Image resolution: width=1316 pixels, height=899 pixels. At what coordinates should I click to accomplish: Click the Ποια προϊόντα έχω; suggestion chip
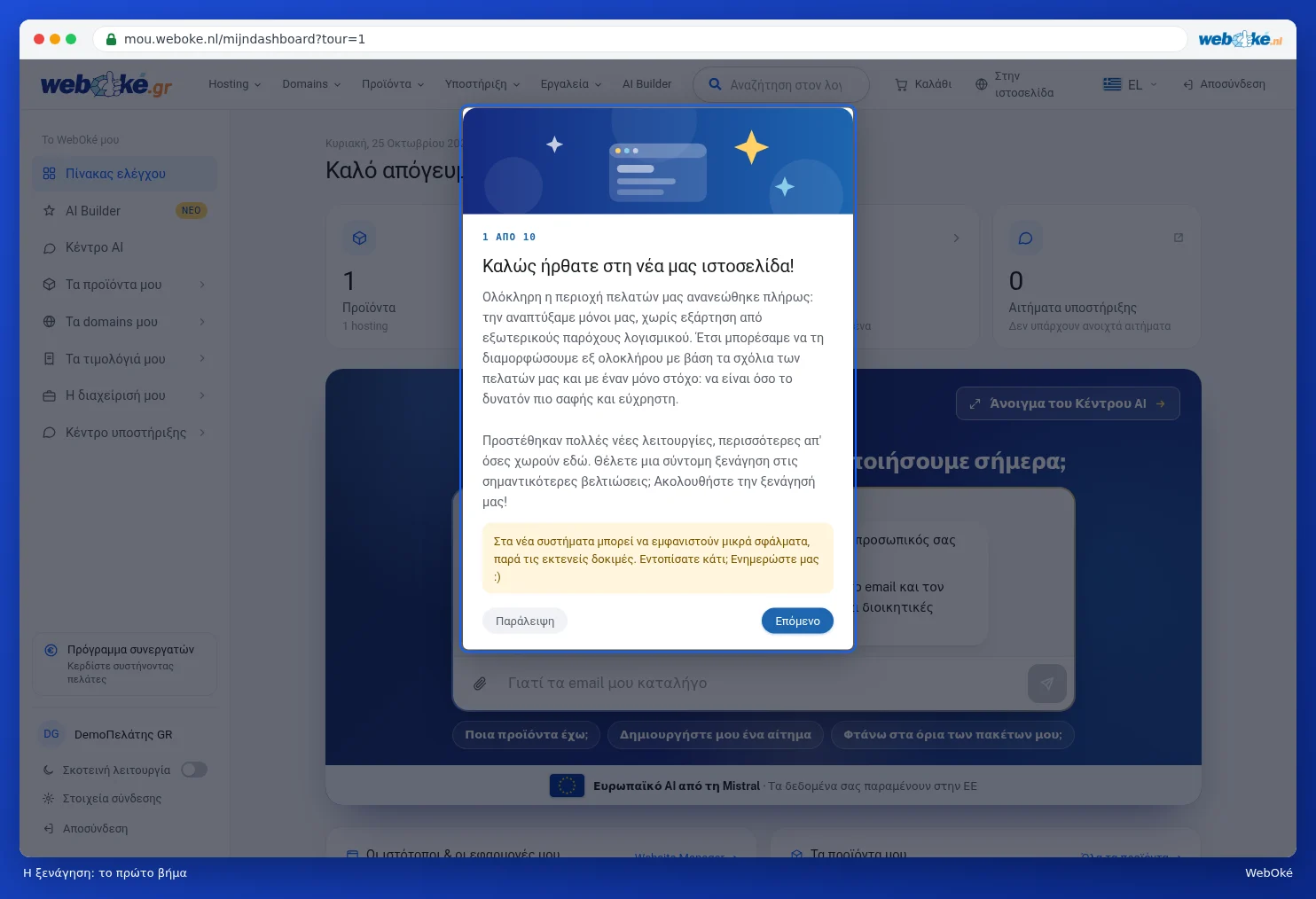click(527, 734)
